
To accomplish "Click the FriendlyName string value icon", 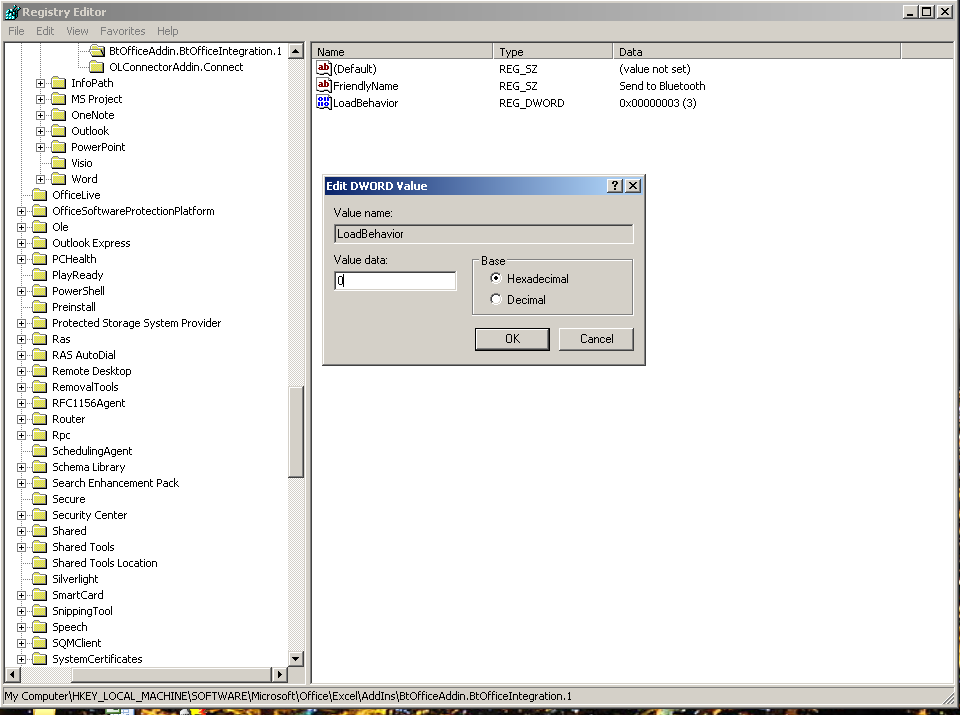I will (323, 85).
